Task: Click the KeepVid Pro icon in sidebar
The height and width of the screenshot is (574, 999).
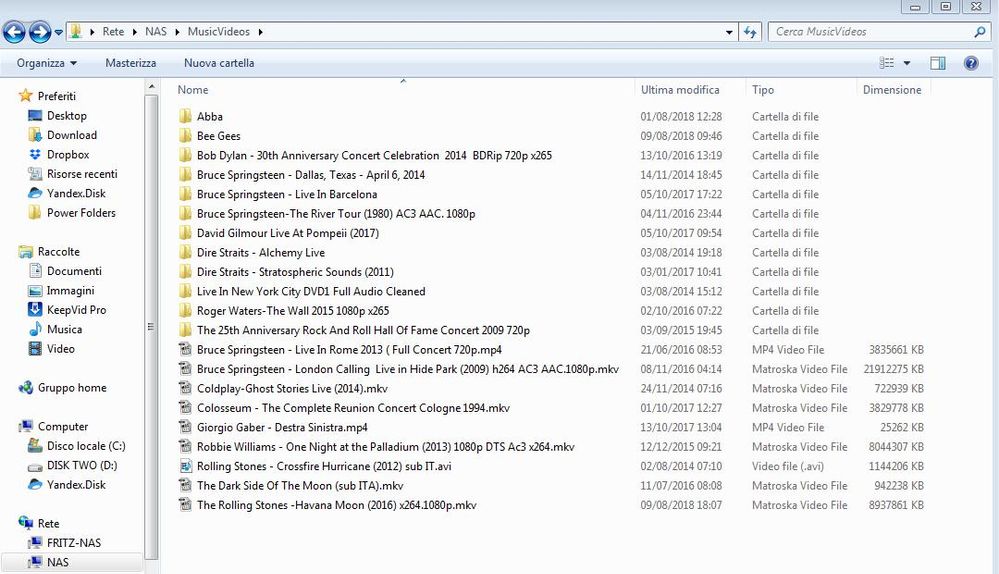Action: coord(35,310)
